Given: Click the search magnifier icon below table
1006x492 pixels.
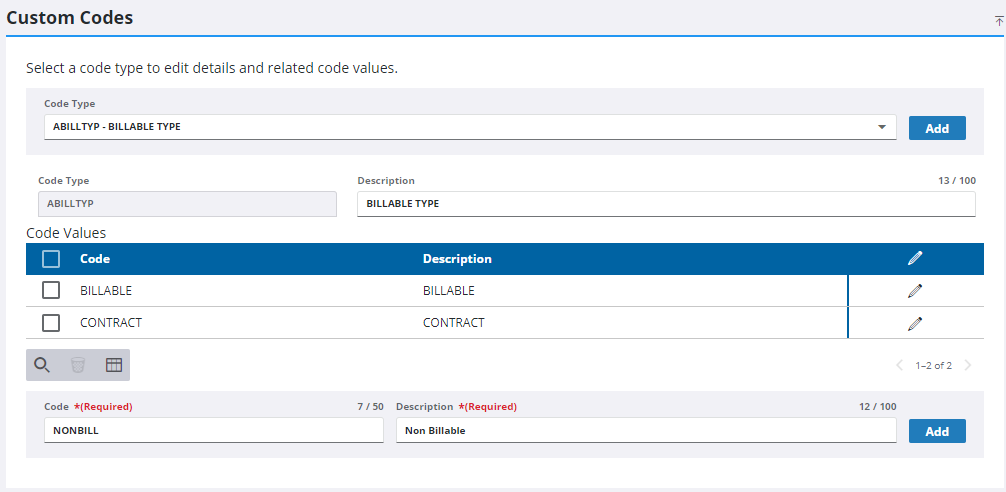Looking at the screenshot, I should (x=42, y=365).
